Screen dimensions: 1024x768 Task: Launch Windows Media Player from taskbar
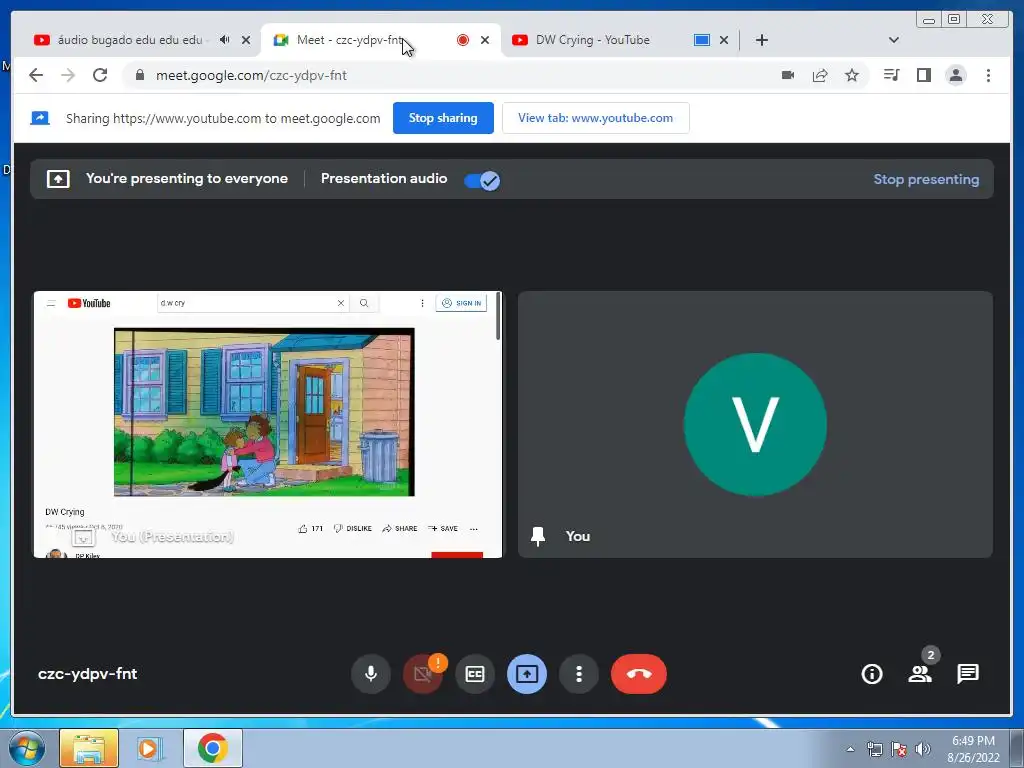(150, 748)
